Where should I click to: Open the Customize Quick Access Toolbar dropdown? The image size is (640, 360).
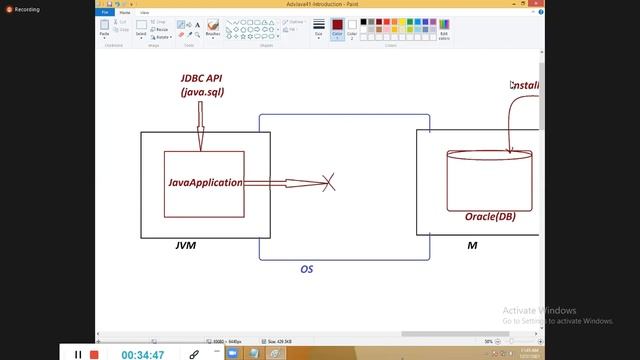pyautogui.click(x=131, y=4)
